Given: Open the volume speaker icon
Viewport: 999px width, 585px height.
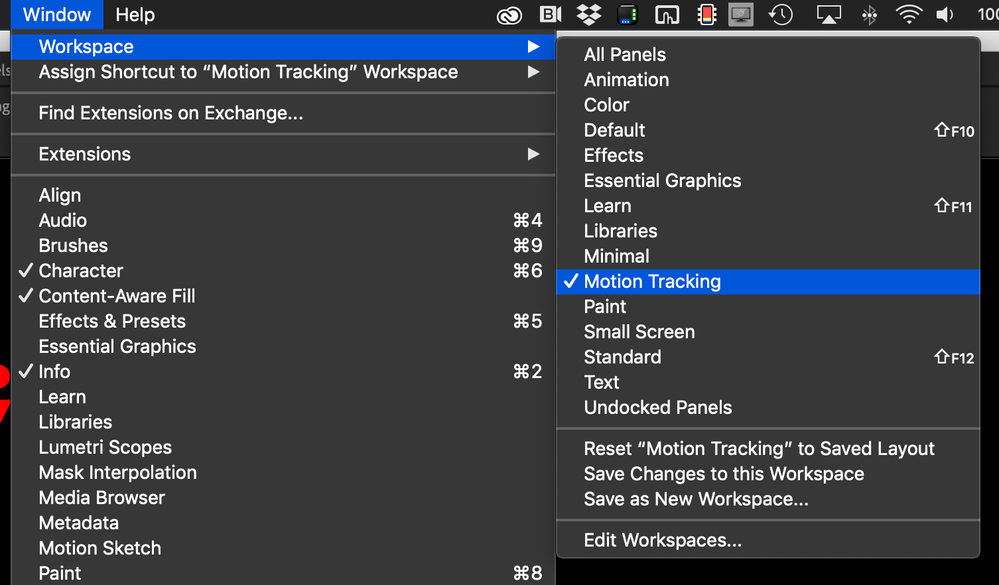Looking at the screenshot, I should 944,15.
